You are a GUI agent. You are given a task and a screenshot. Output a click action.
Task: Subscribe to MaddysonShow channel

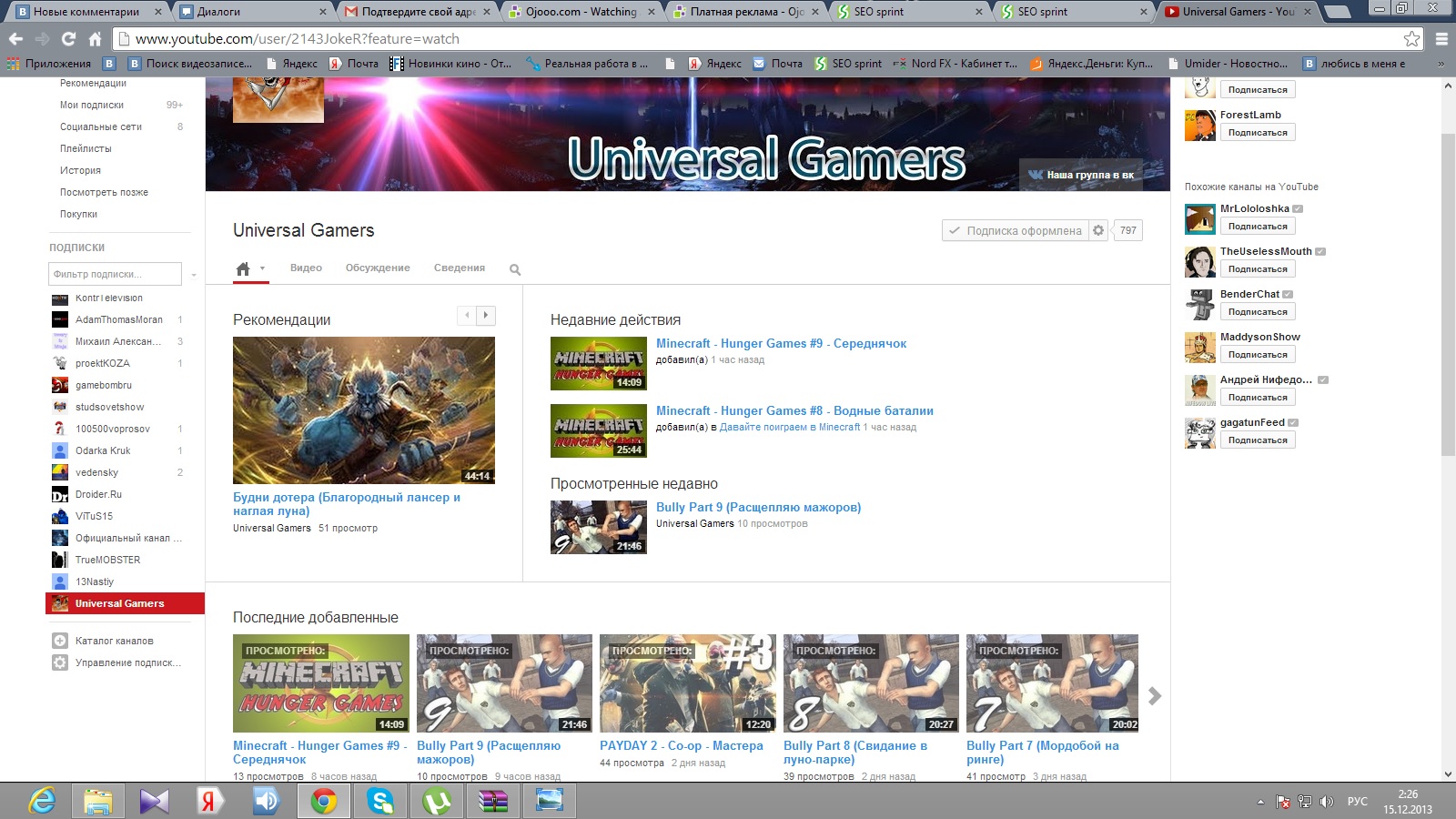[x=1258, y=355]
